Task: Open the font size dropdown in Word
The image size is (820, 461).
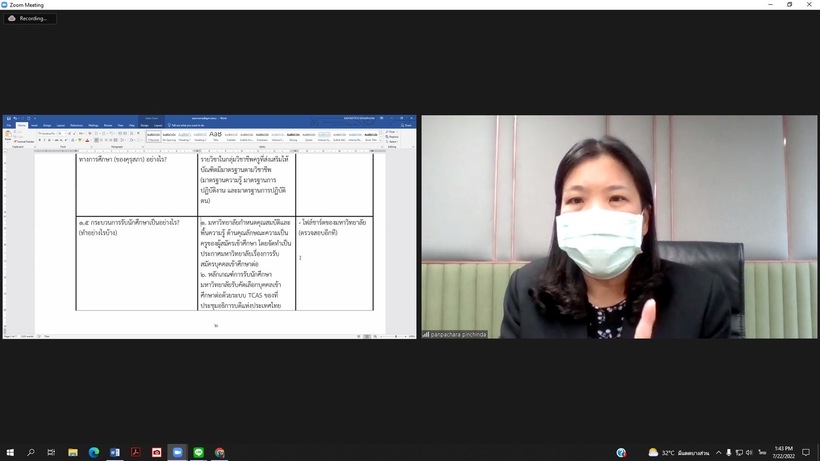Action: [65, 134]
